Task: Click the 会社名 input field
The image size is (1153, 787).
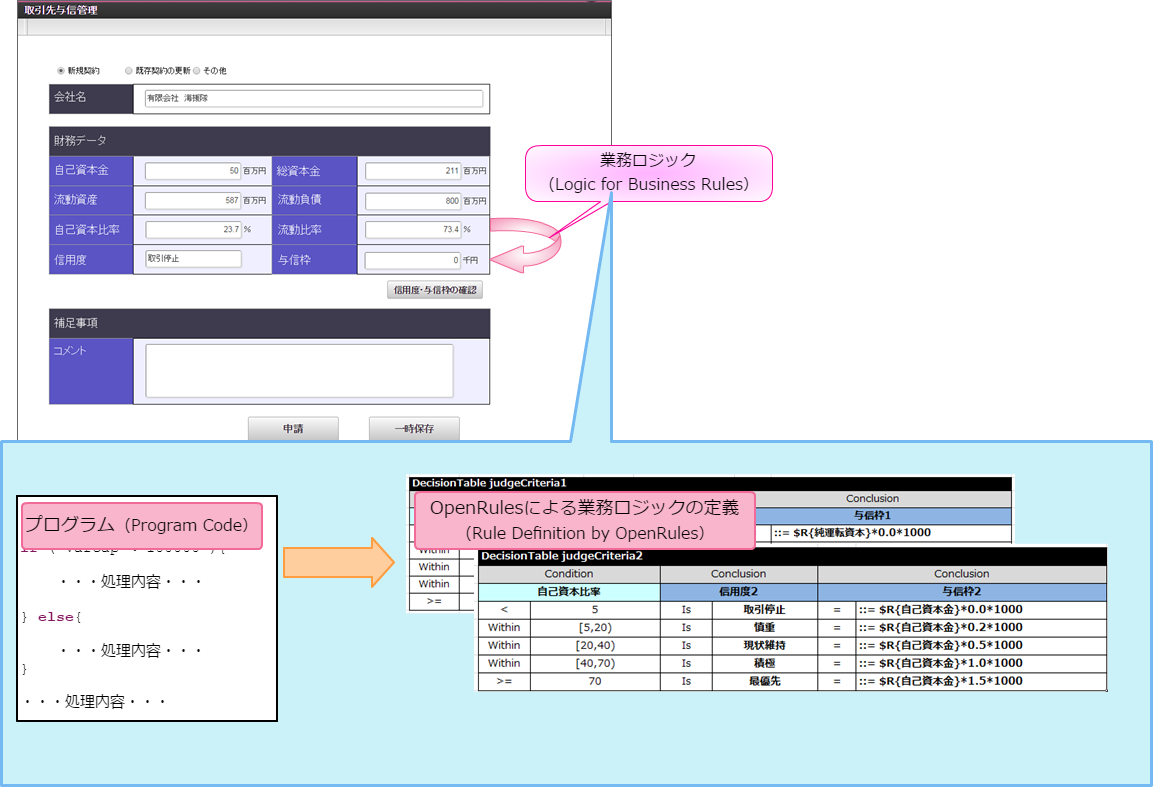Action: [314, 98]
